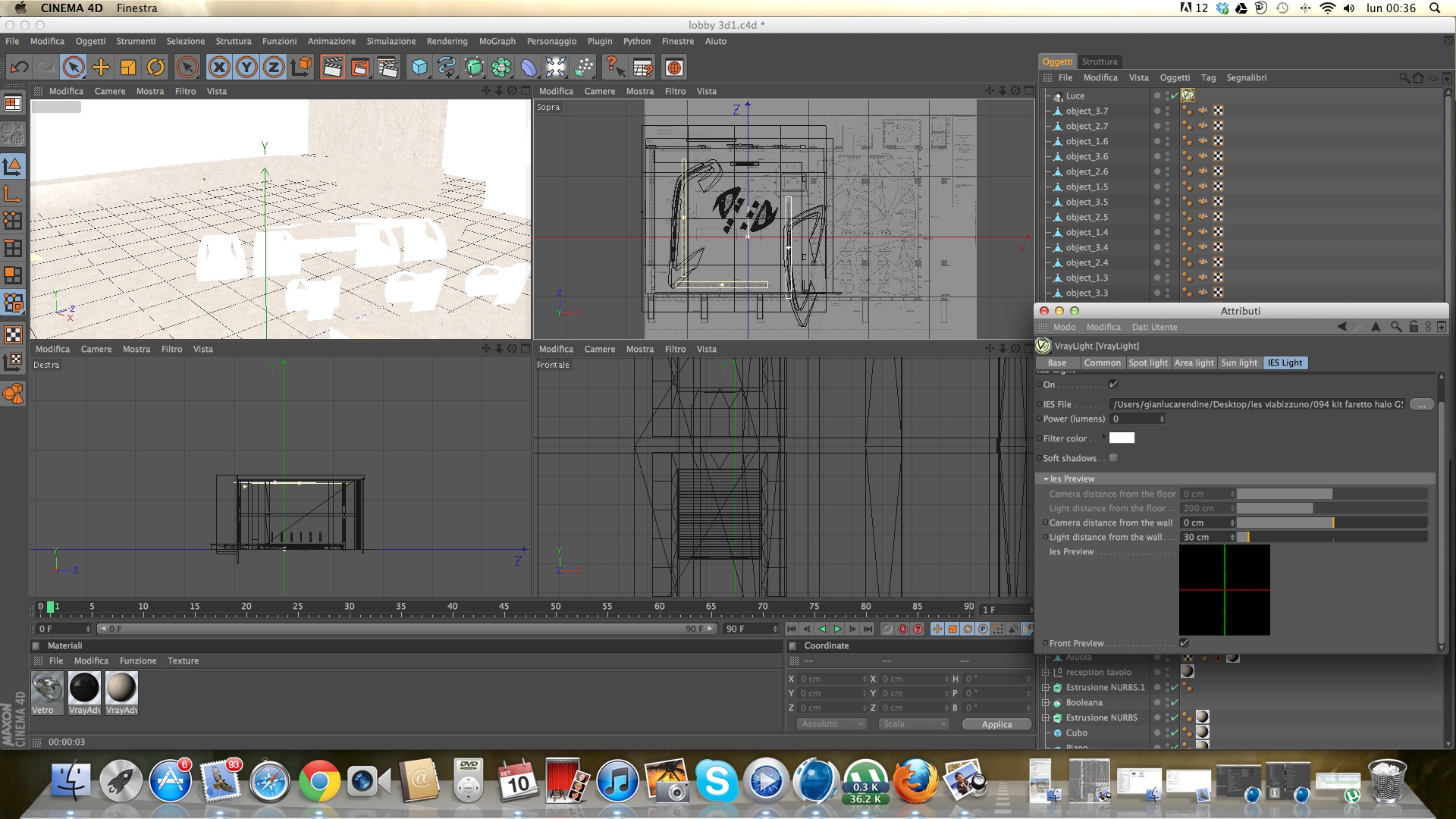The height and width of the screenshot is (819, 1456).
Task: Open the Assoluto coordinate dropdown
Action: click(831, 724)
